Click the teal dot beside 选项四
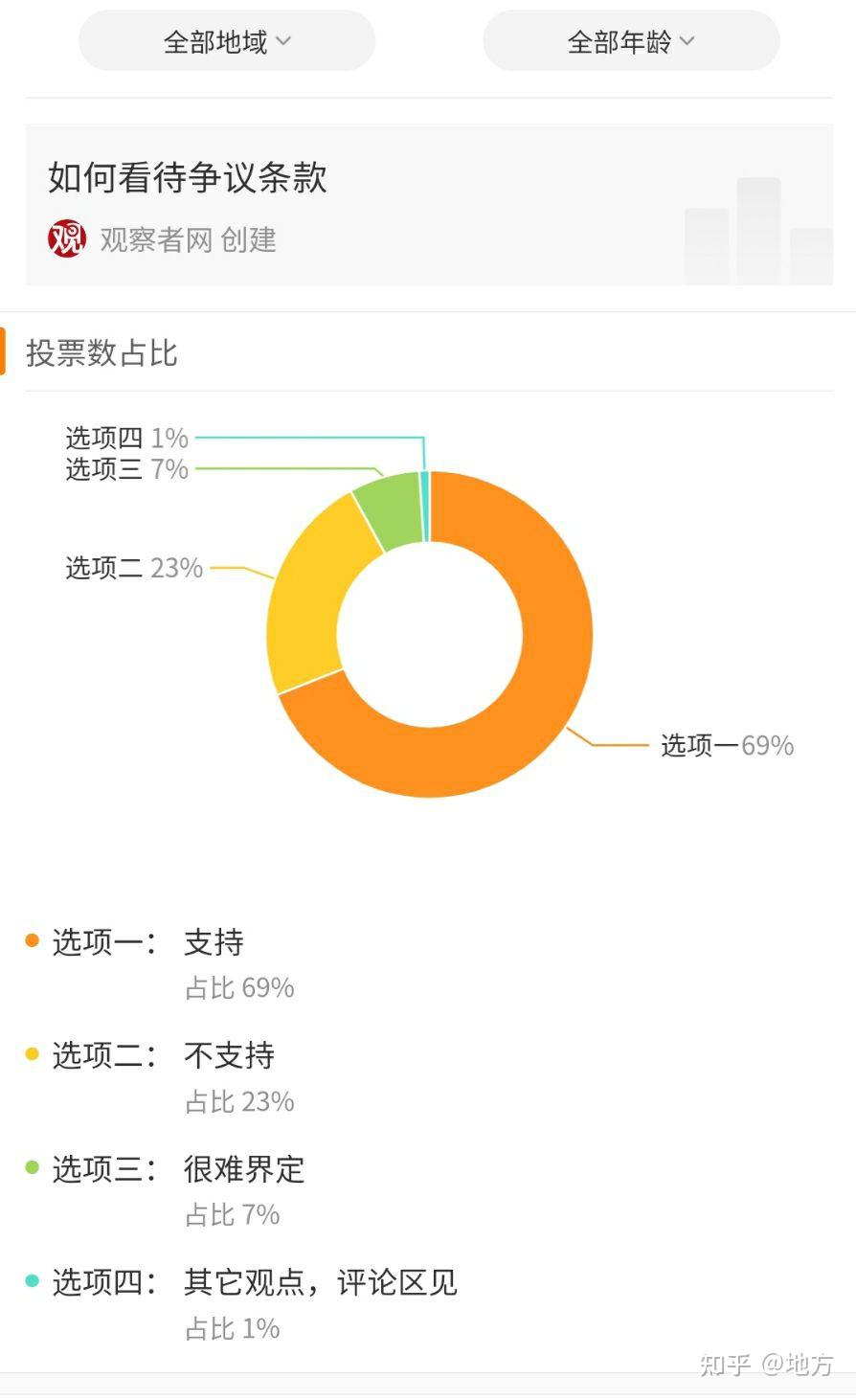The image size is (856, 1400). click(x=33, y=1280)
